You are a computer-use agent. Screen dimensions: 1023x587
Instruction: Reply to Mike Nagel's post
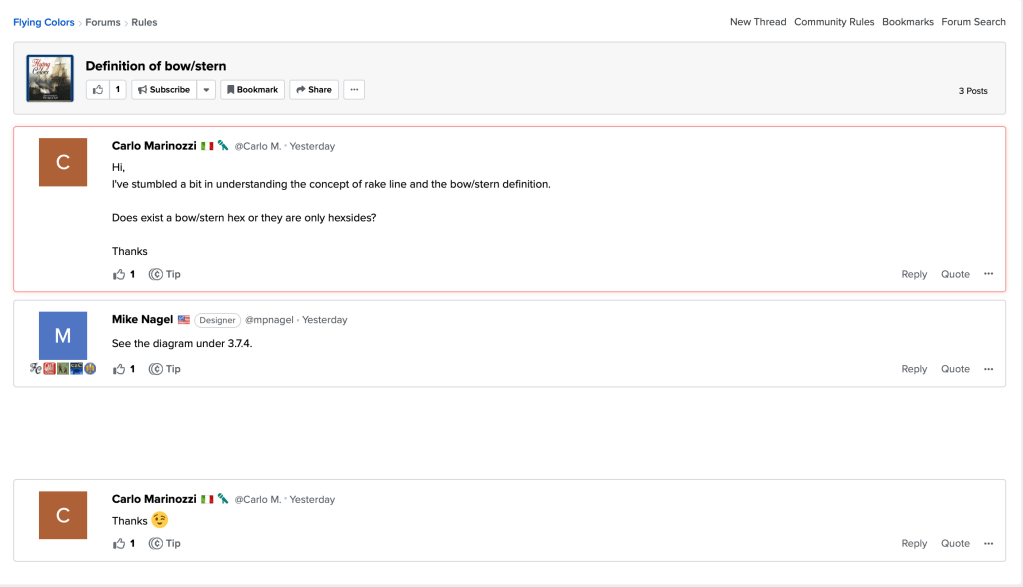click(914, 369)
